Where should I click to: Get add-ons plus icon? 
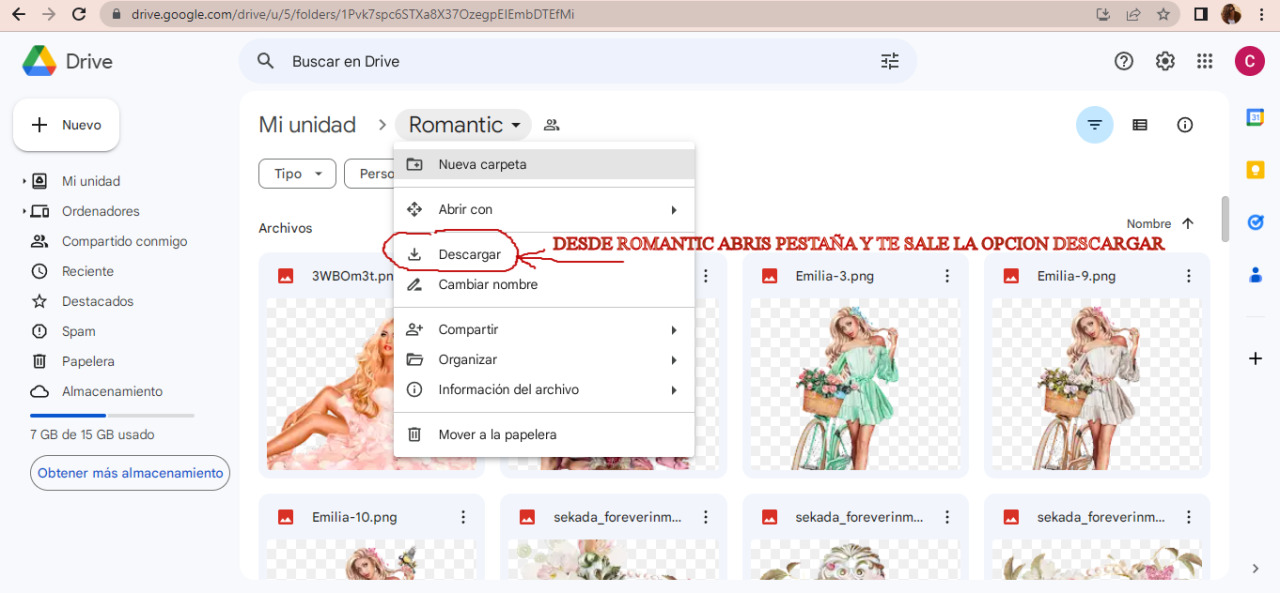click(1255, 358)
